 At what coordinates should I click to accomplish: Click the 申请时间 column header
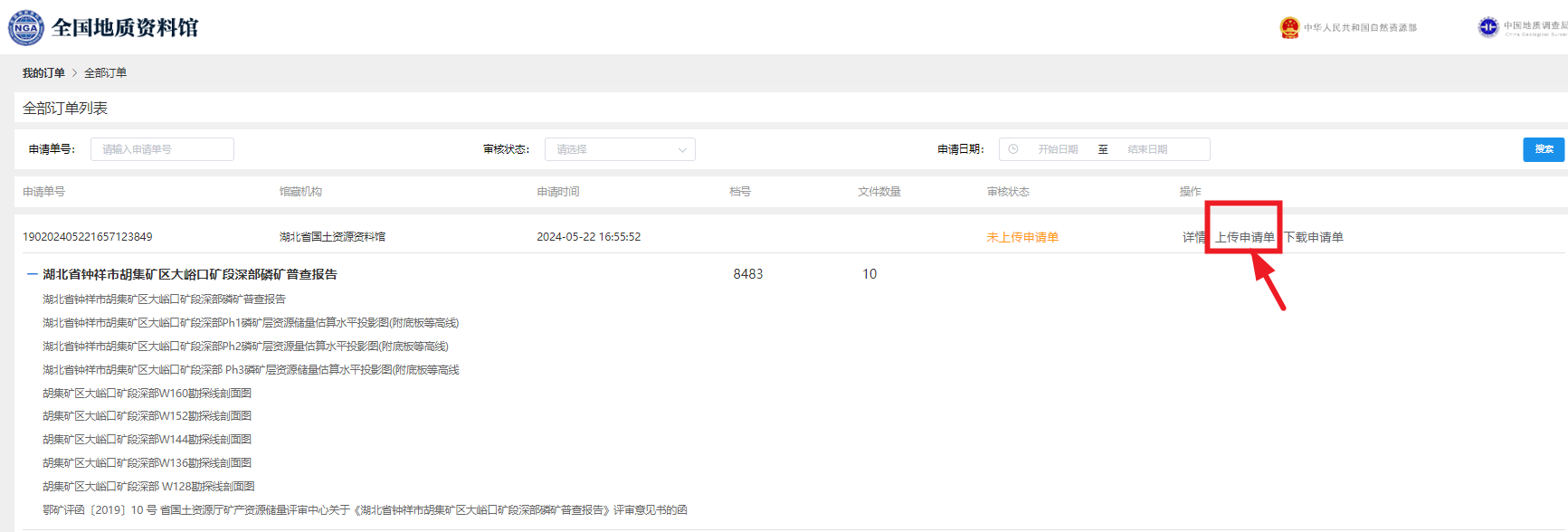pos(557,192)
